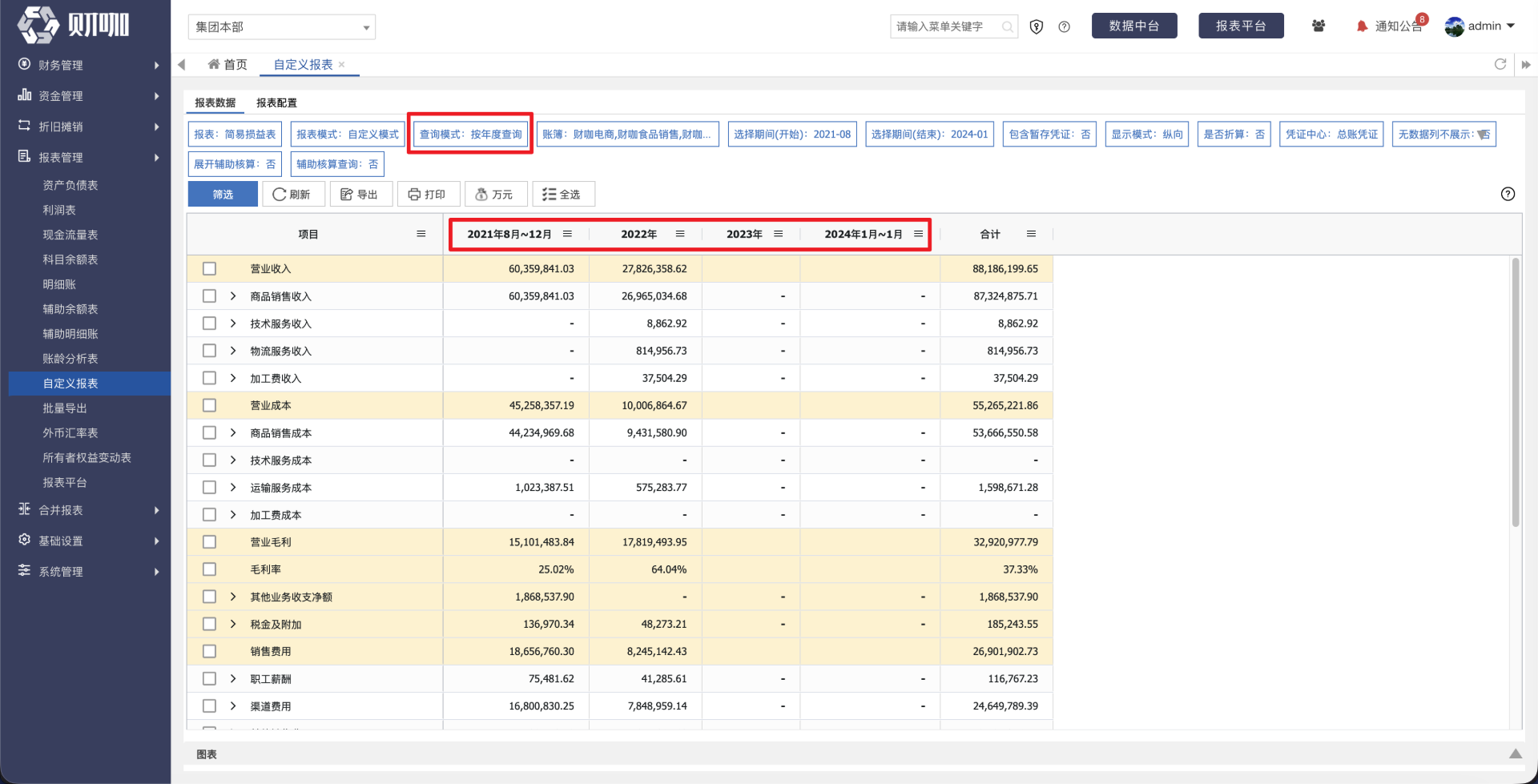
Task: Open the user group icon in header
Action: [x=1319, y=26]
